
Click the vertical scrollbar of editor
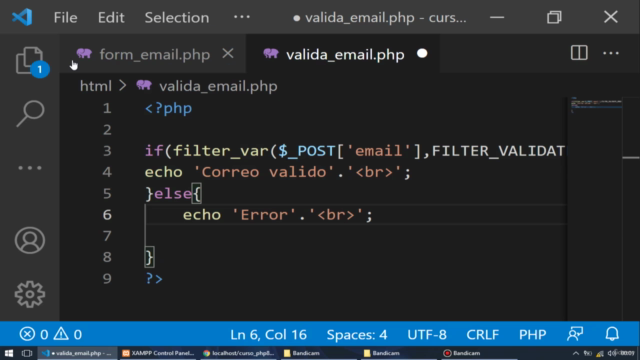pyautogui.click(x=631, y=208)
